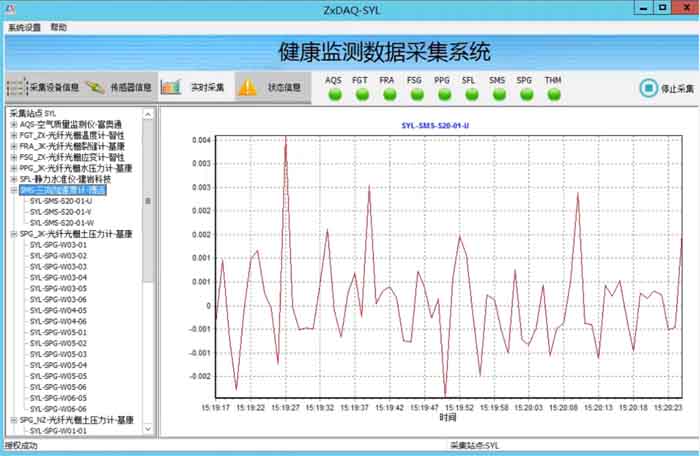Select sensor SYL-SMS-S20-01-W in tree

pos(60,223)
